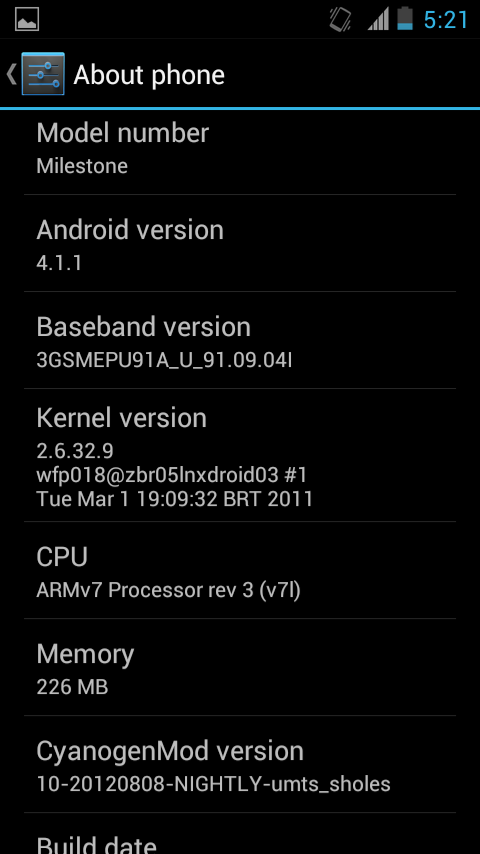Tap the 4.1.1 version number text

59,263
